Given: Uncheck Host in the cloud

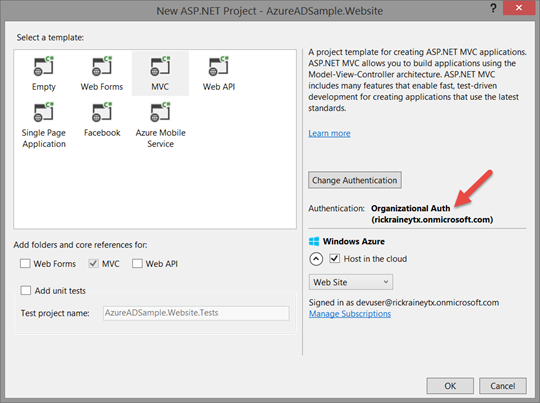Looking at the screenshot, I should [335, 258].
